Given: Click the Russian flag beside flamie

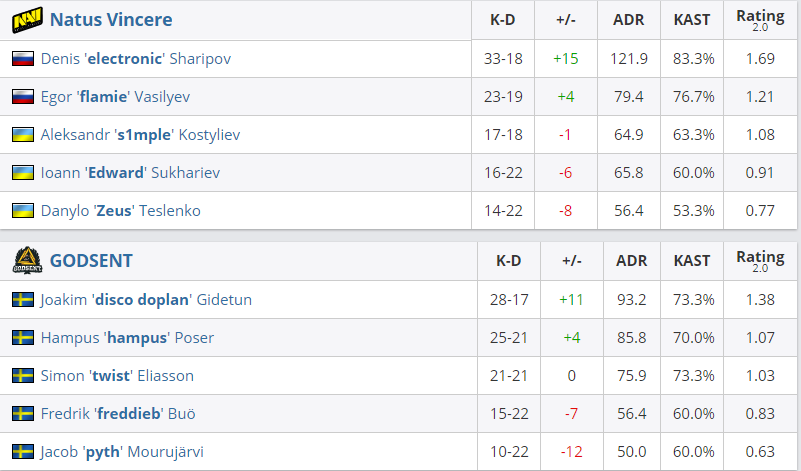Looking at the screenshot, I should [x=22, y=97].
